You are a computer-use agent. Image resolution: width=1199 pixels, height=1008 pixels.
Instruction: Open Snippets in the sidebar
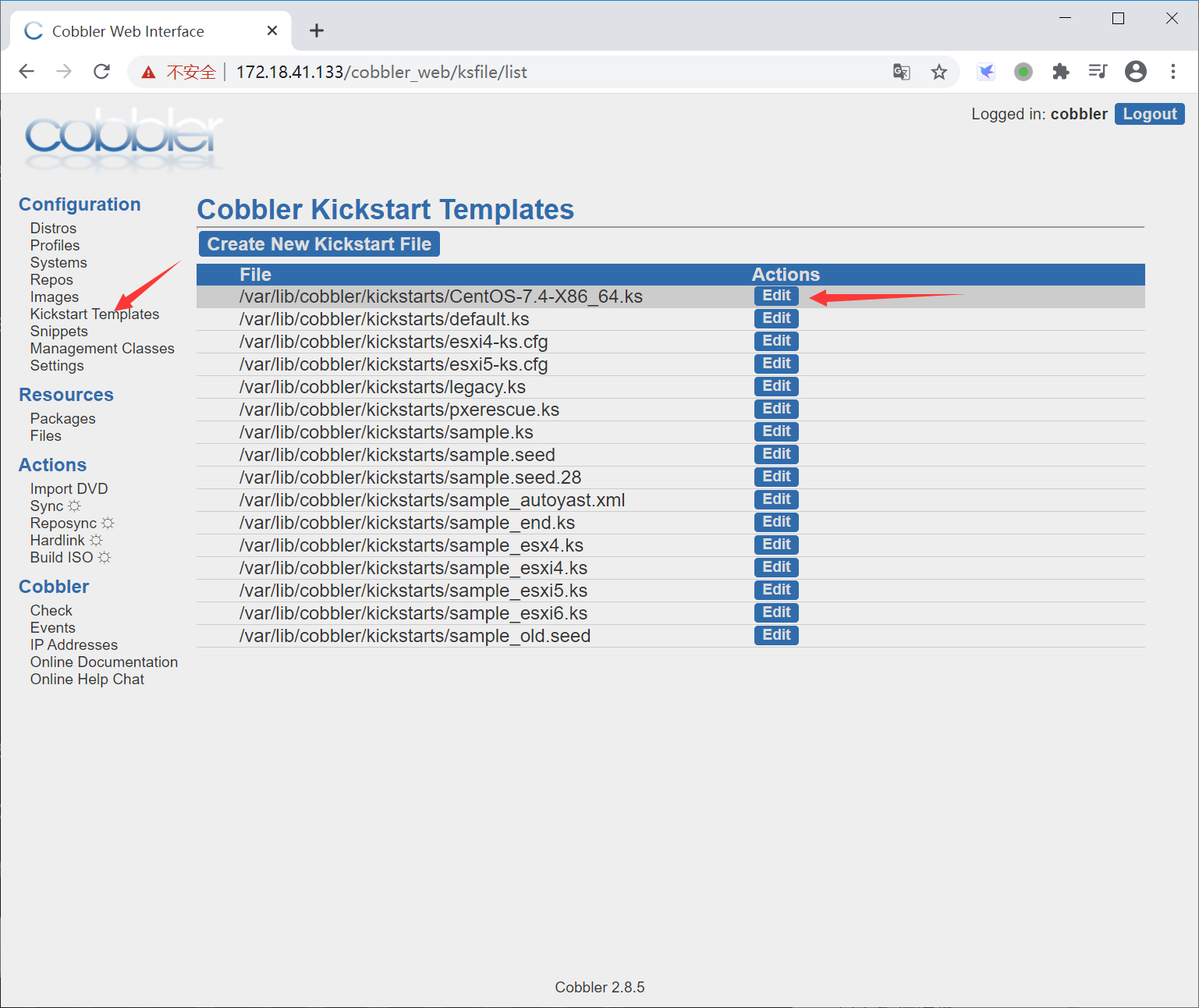click(x=59, y=331)
